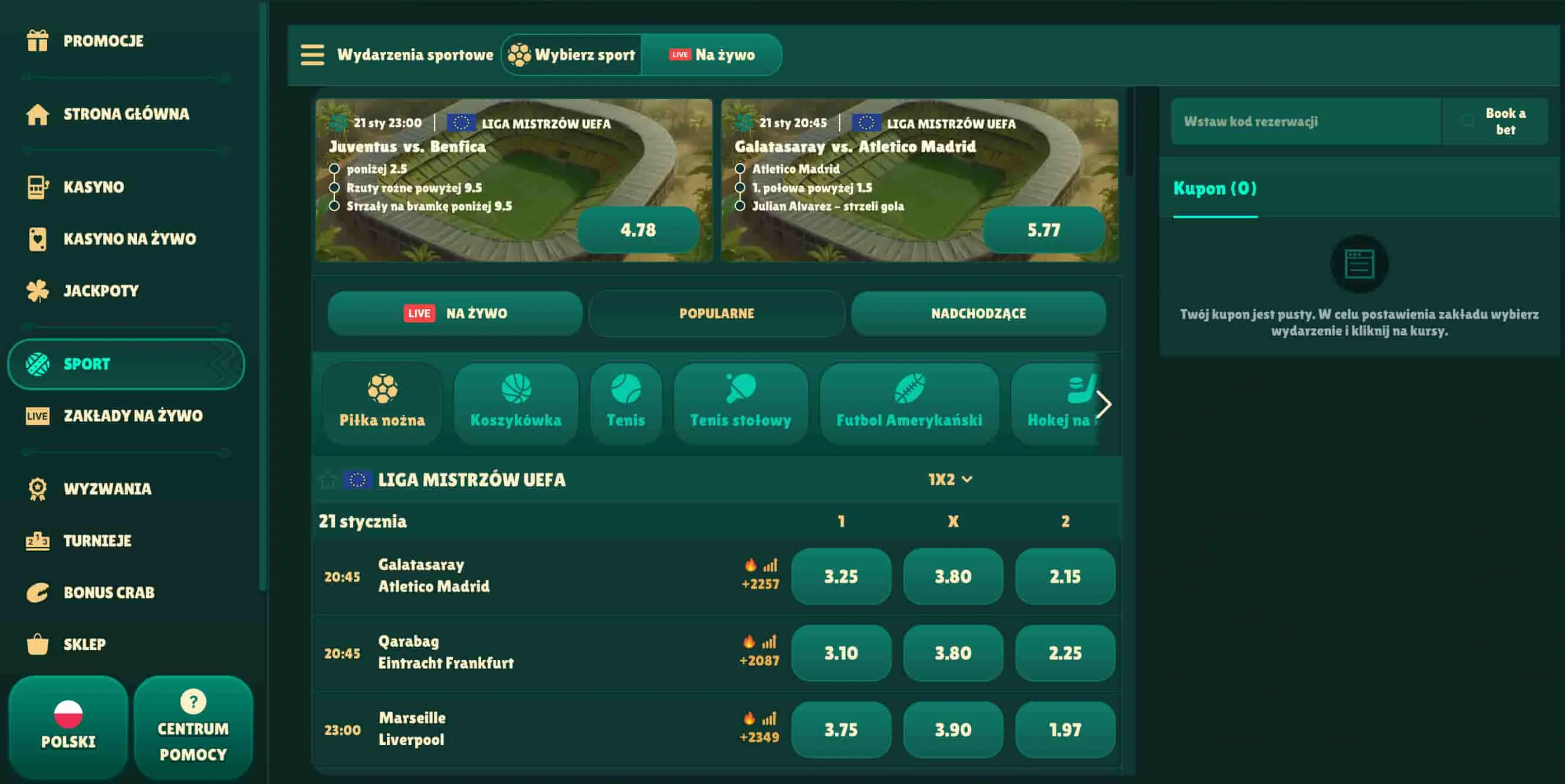Open the Promocje gift icon
This screenshot has height=784, width=1565.
pyautogui.click(x=38, y=41)
